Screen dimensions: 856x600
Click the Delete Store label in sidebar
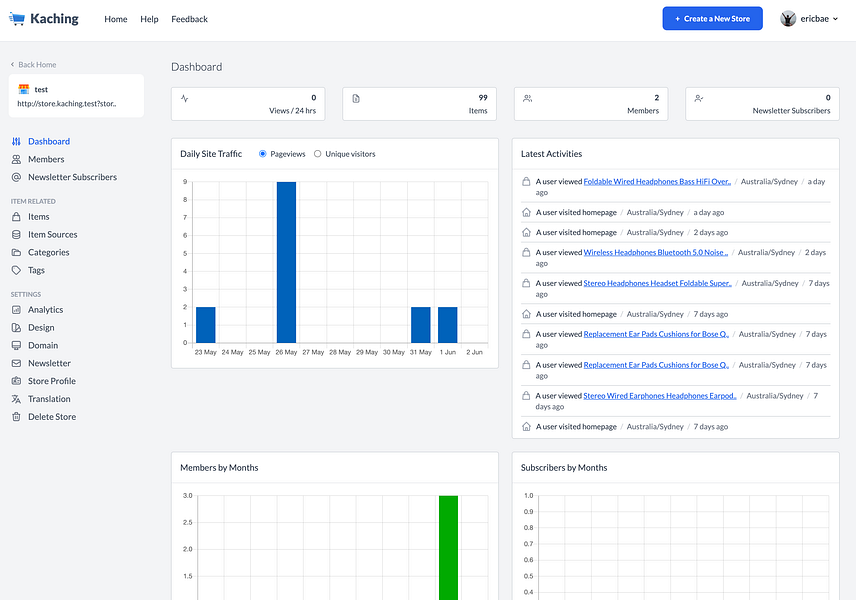(x=52, y=417)
